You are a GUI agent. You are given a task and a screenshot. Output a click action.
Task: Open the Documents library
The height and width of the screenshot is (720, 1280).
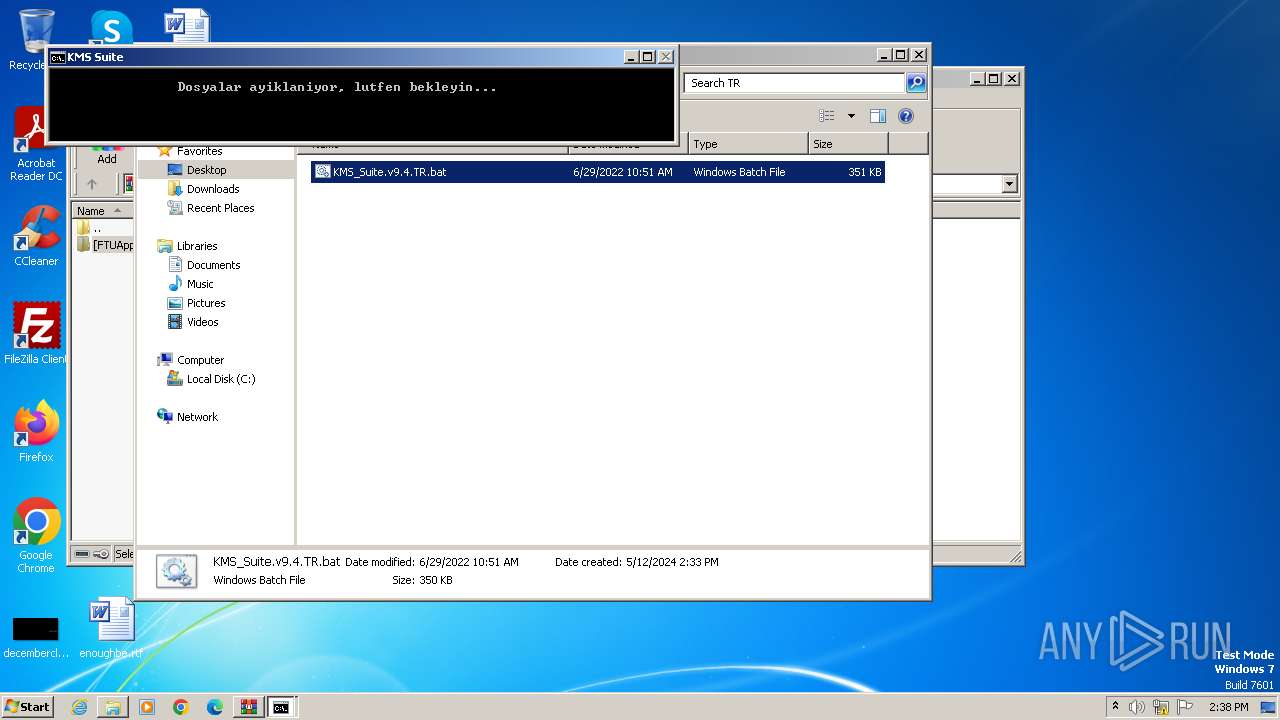coord(213,265)
